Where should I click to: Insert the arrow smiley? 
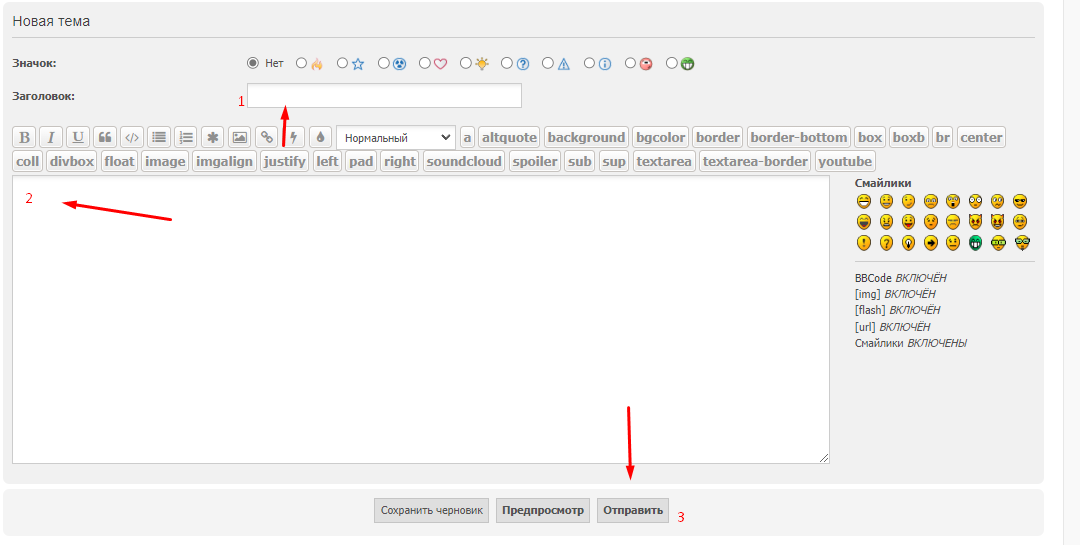(931, 243)
